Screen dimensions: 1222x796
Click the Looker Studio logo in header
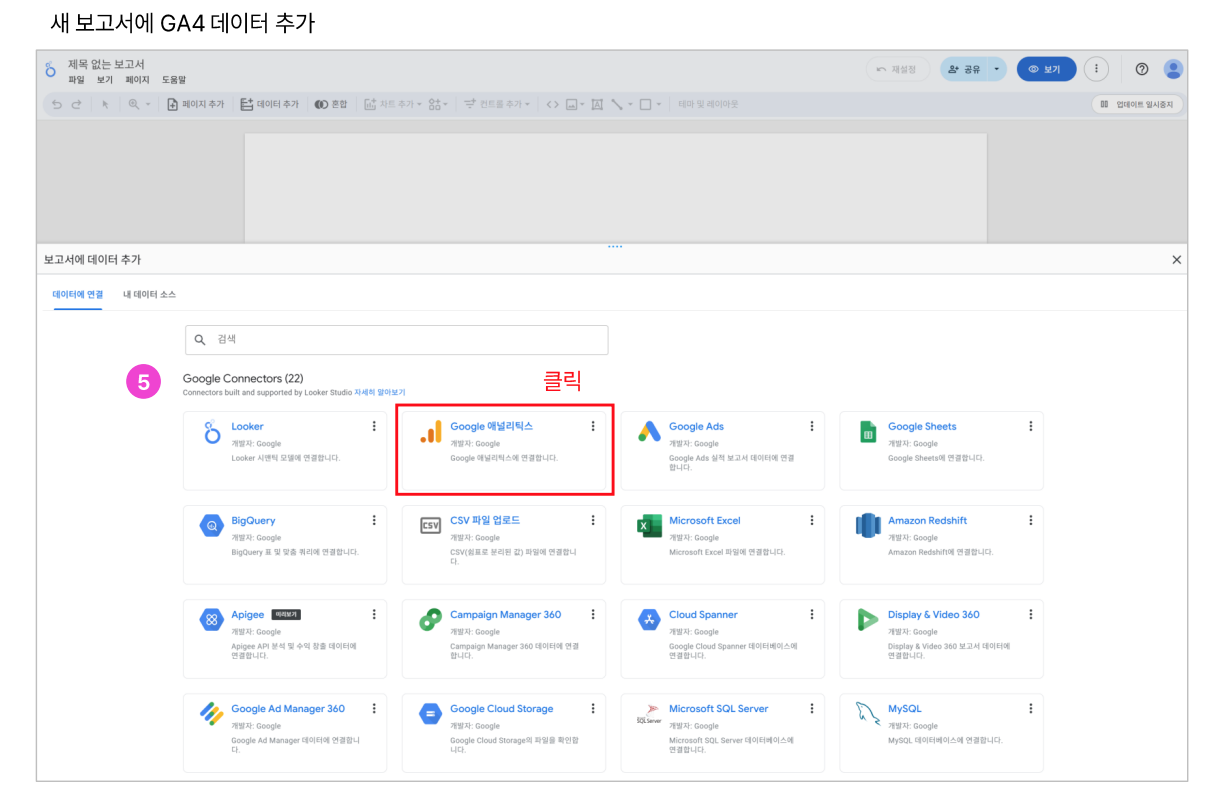click(x=51, y=69)
